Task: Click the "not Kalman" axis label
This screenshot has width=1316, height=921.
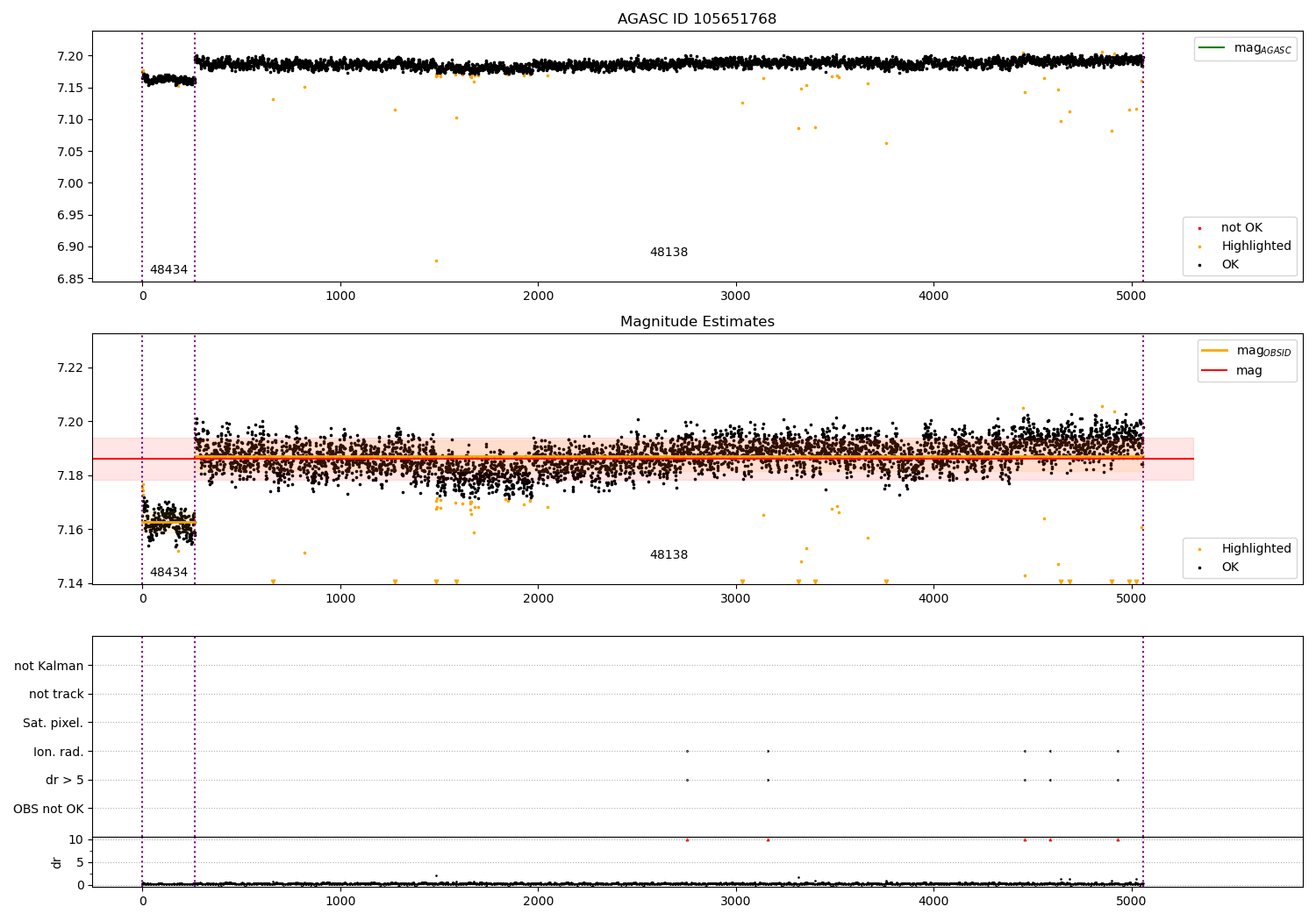Action: (x=49, y=666)
